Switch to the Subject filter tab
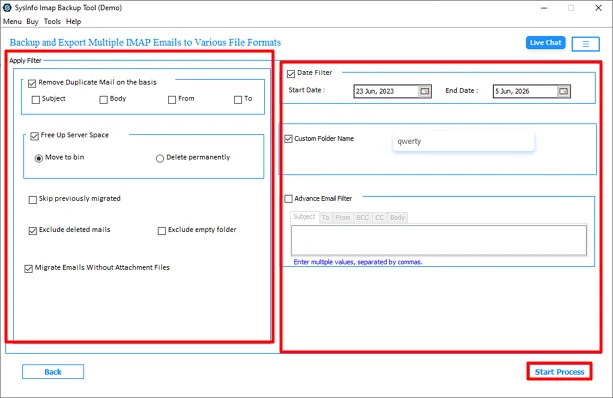The height and width of the screenshot is (398, 613). [x=304, y=217]
